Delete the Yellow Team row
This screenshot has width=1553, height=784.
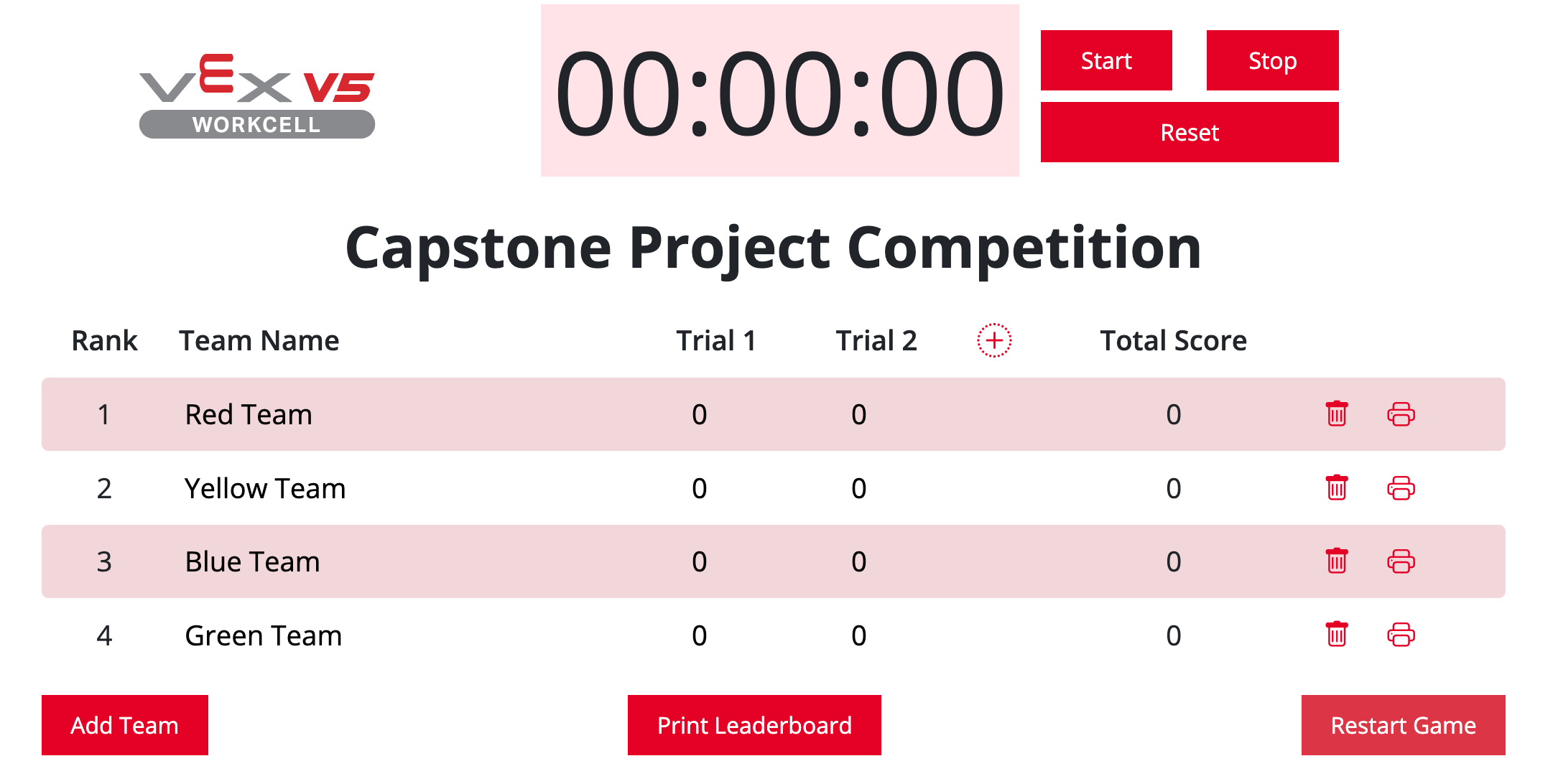[x=1336, y=487]
